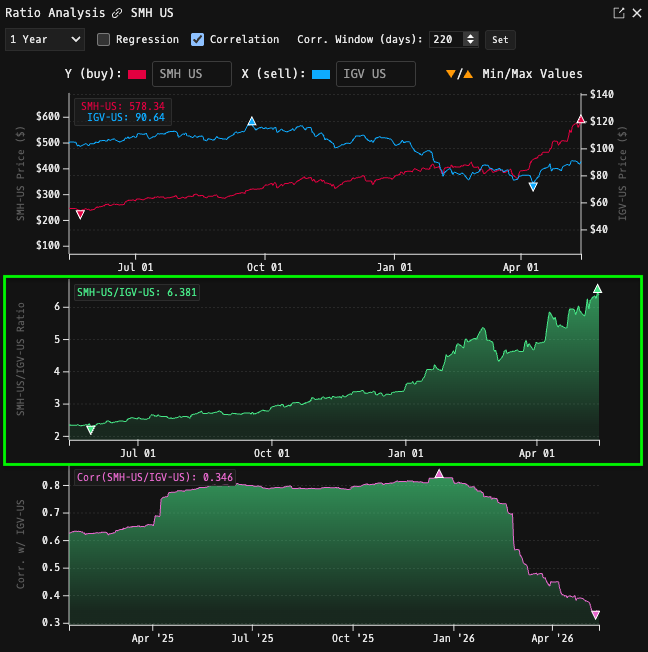Open the 1 Year period dropdown
This screenshot has width=648, height=652.
point(45,40)
